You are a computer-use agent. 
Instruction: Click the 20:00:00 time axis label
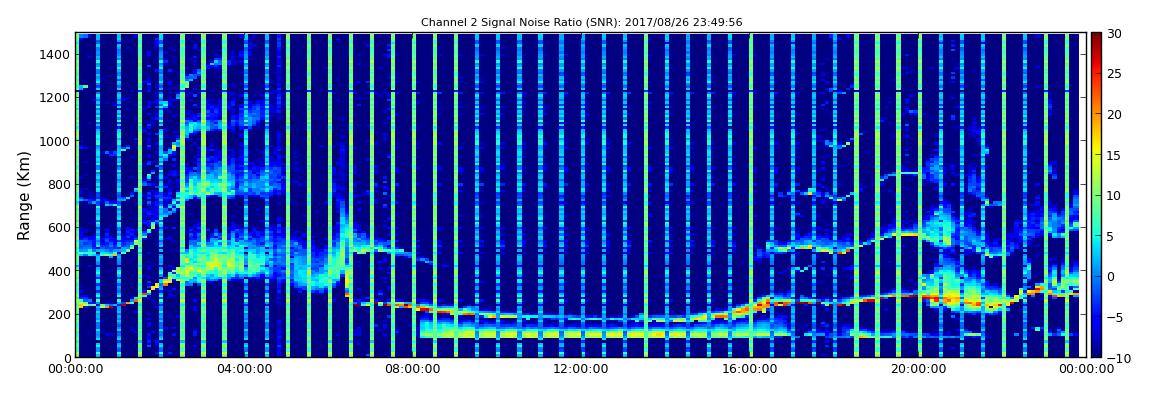[918, 370]
